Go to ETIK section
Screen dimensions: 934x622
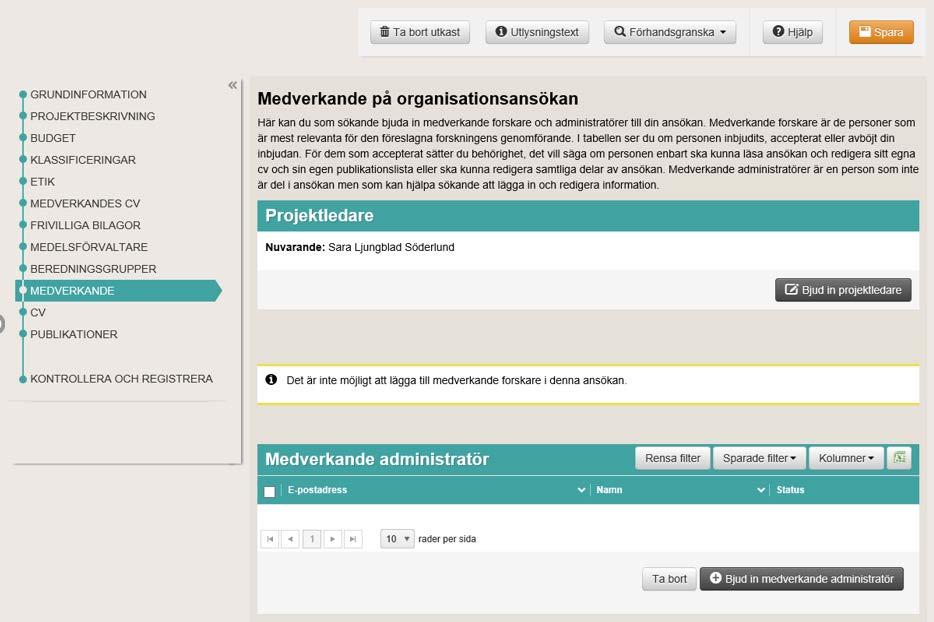[x=42, y=182]
